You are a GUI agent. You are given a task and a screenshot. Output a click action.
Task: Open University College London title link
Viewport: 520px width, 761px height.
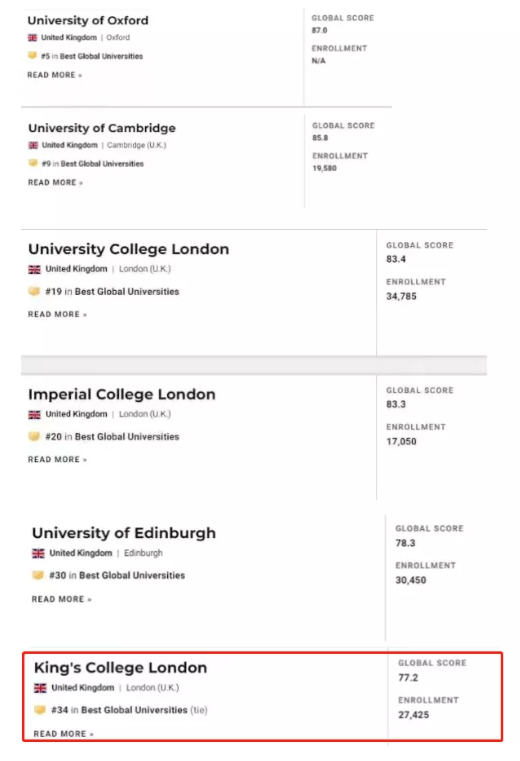point(129,249)
